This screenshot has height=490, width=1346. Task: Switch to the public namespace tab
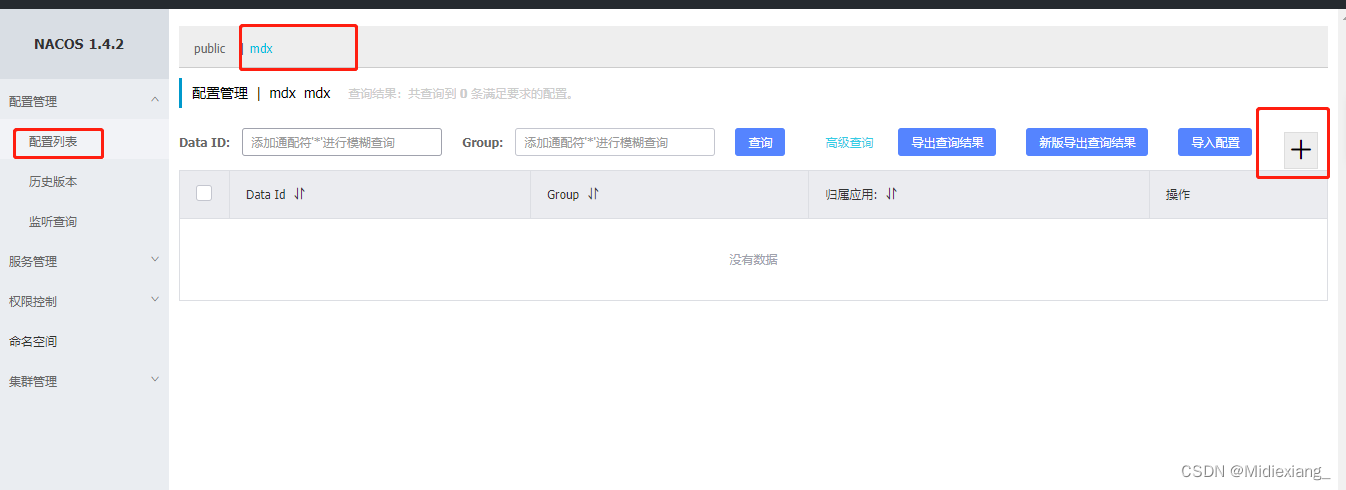210,48
